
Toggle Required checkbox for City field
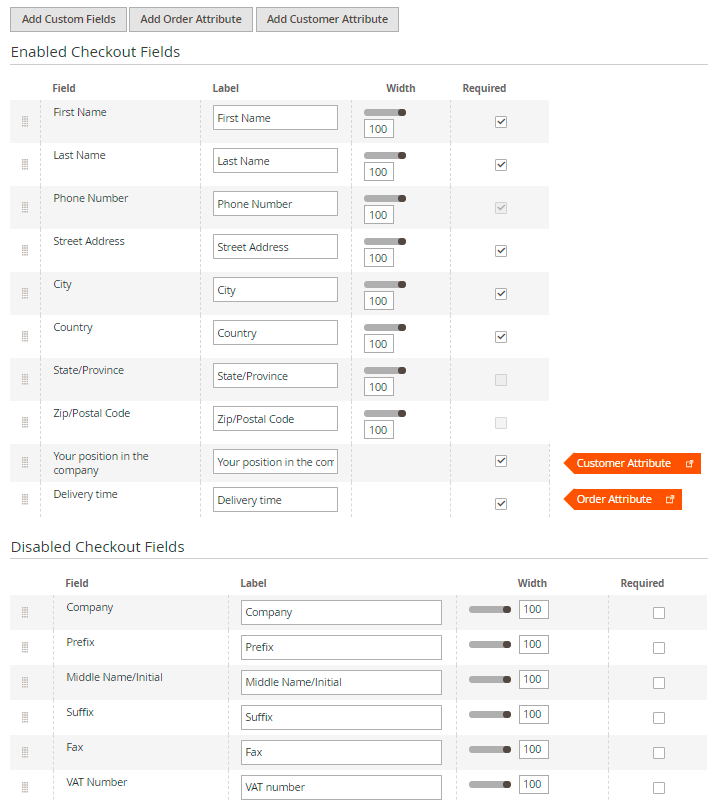pyautogui.click(x=501, y=294)
